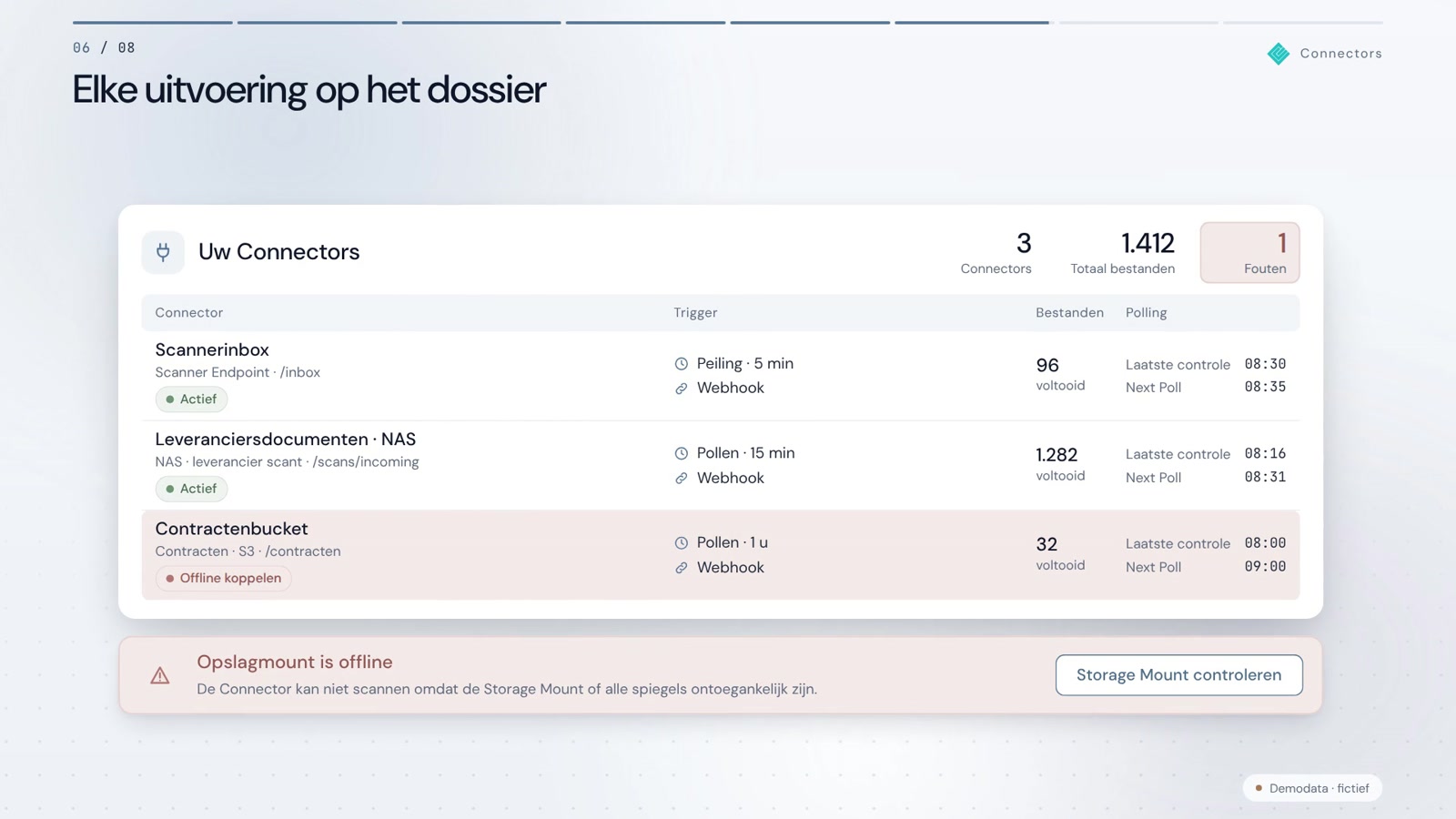
Task: Click the plug icon beside Uw Connectors
Action: pyautogui.click(x=163, y=252)
